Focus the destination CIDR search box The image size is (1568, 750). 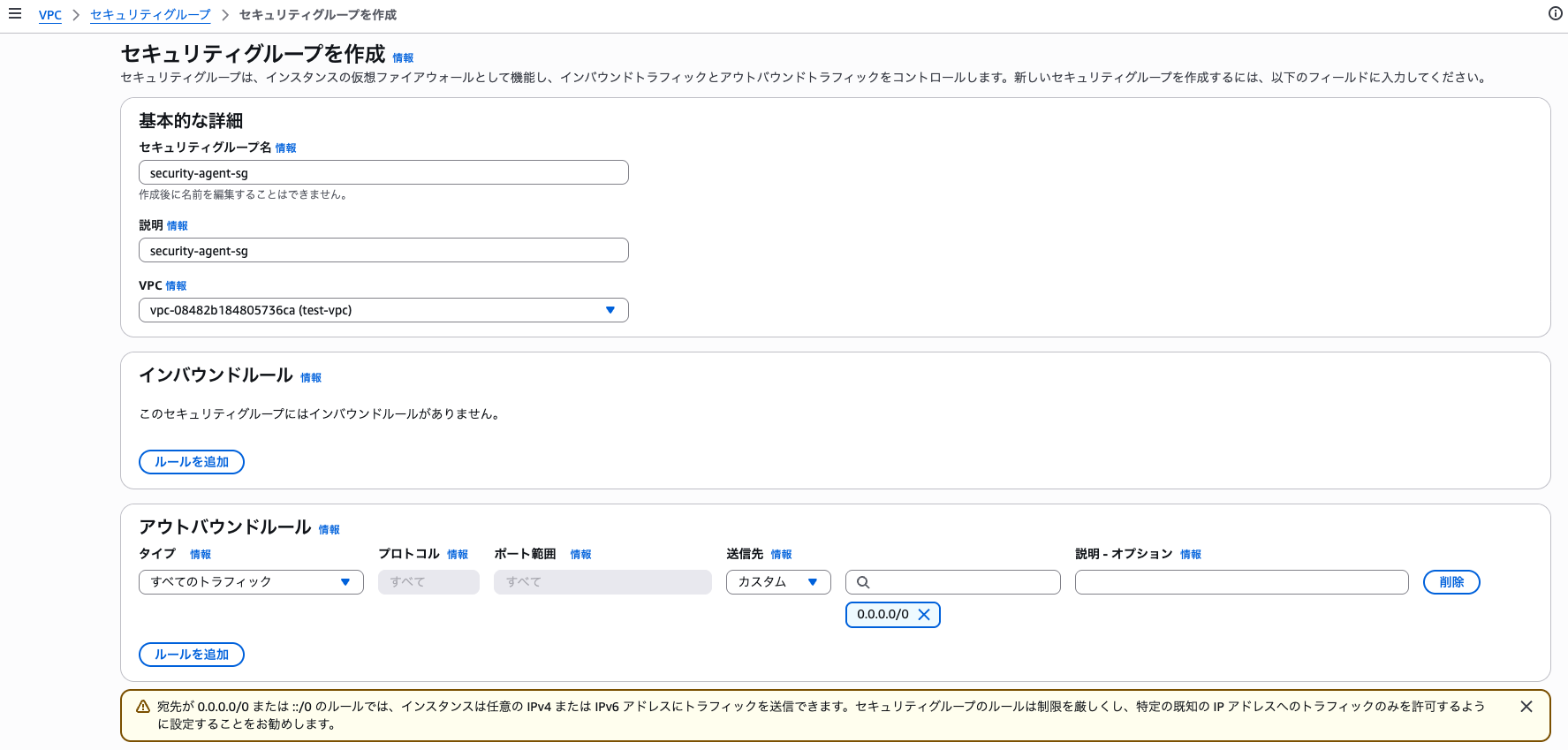pos(953,582)
